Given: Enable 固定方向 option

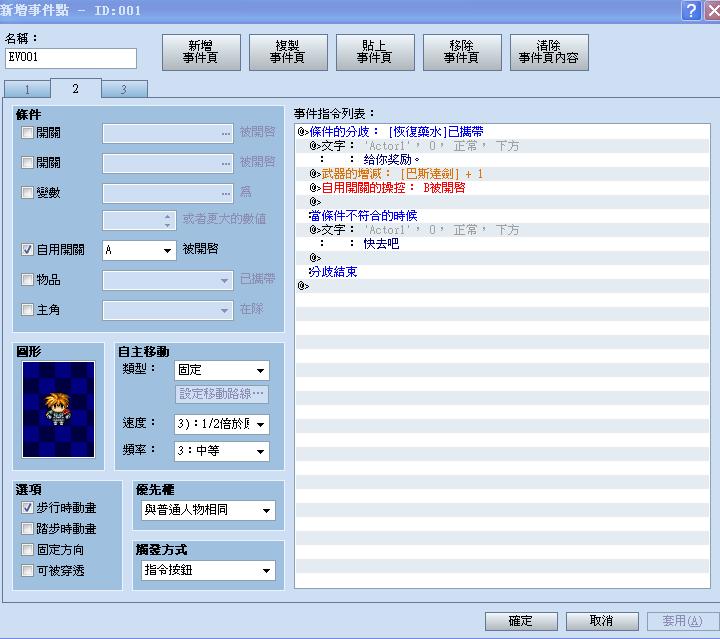Looking at the screenshot, I should coord(28,549).
